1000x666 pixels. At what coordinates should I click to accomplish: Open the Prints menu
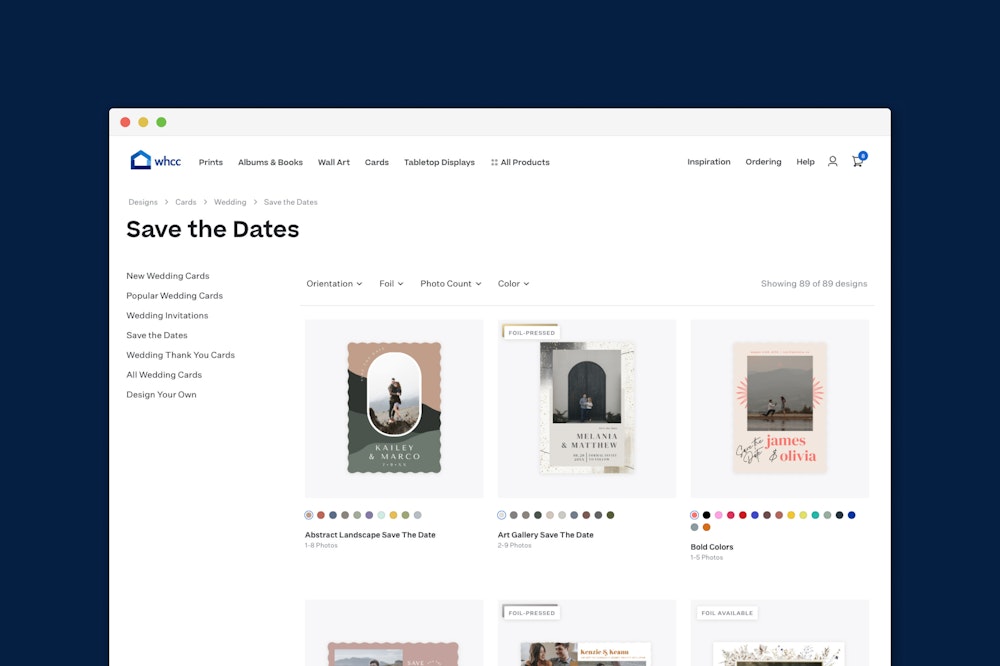tap(210, 162)
